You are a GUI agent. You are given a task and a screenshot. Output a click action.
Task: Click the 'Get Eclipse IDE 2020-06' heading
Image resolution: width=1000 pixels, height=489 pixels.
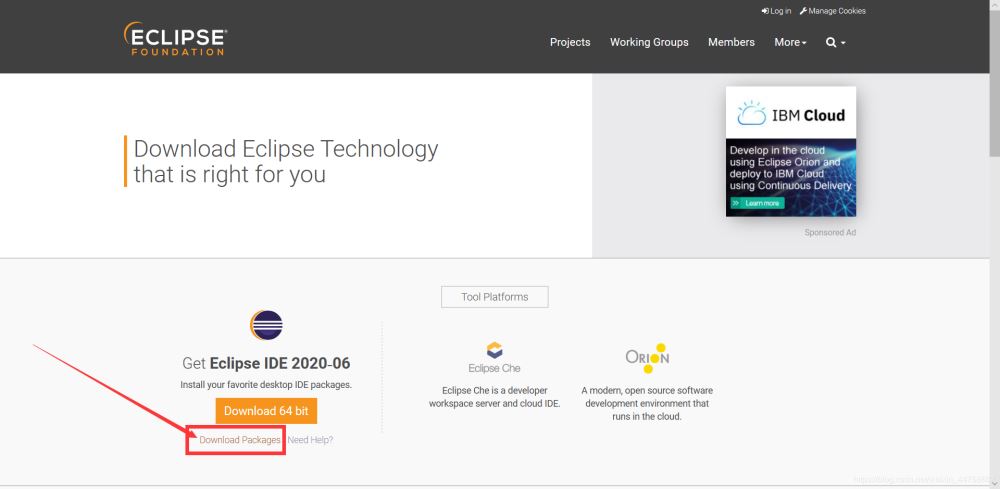click(266, 363)
